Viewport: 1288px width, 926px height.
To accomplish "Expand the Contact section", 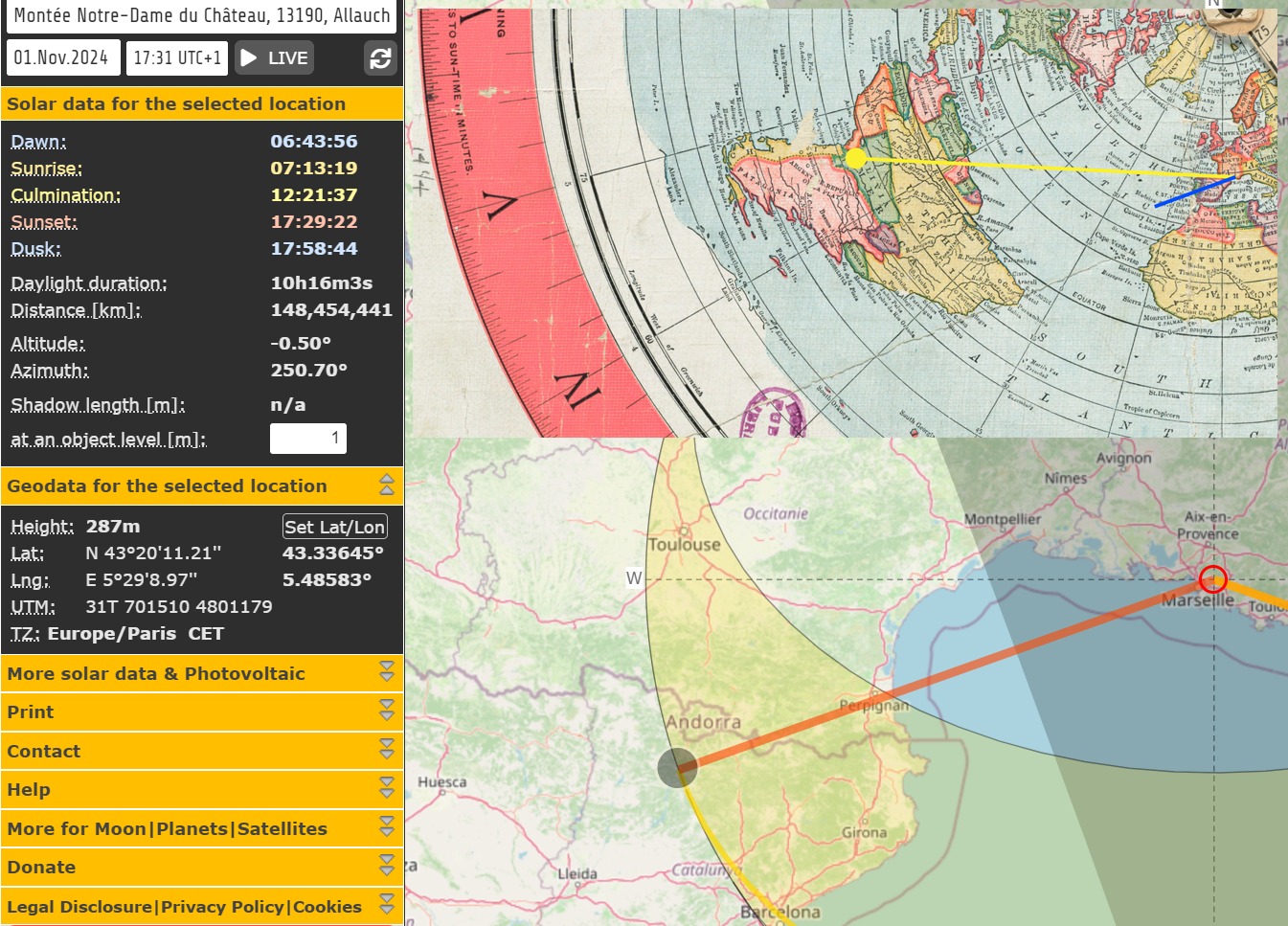I will coord(387,749).
